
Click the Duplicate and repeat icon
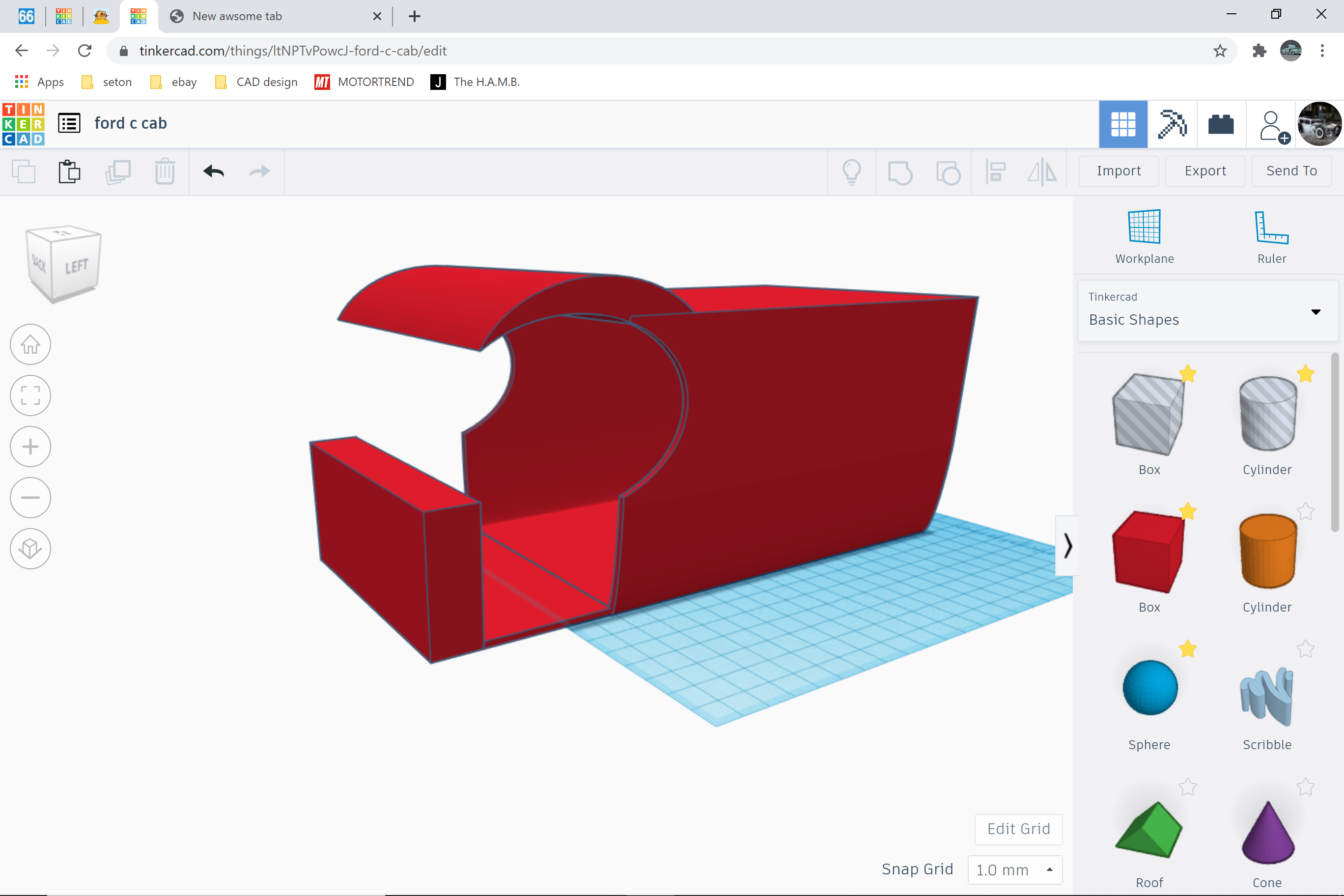(118, 171)
